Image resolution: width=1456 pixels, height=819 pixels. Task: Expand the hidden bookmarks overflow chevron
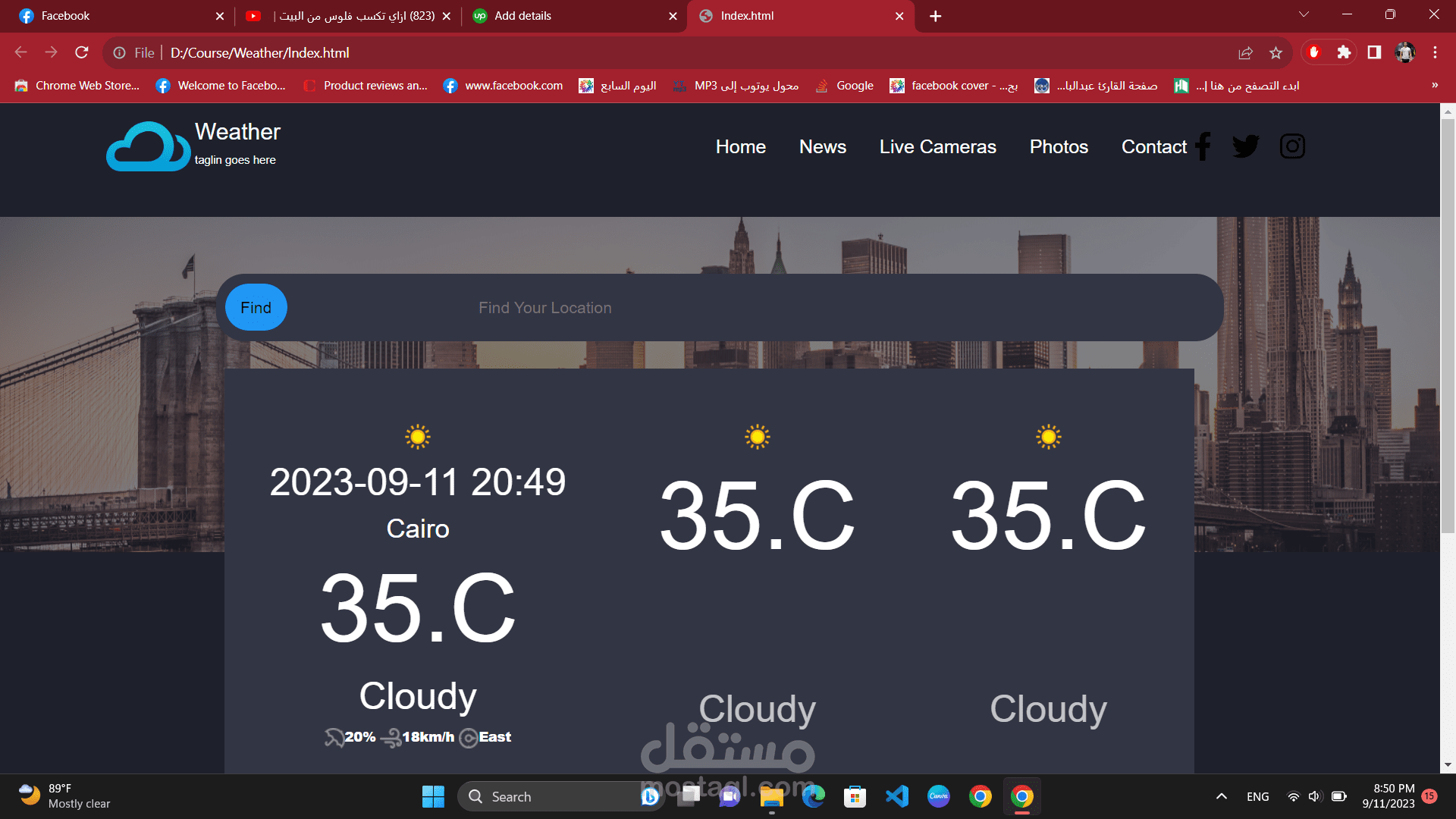tap(1435, 85)
